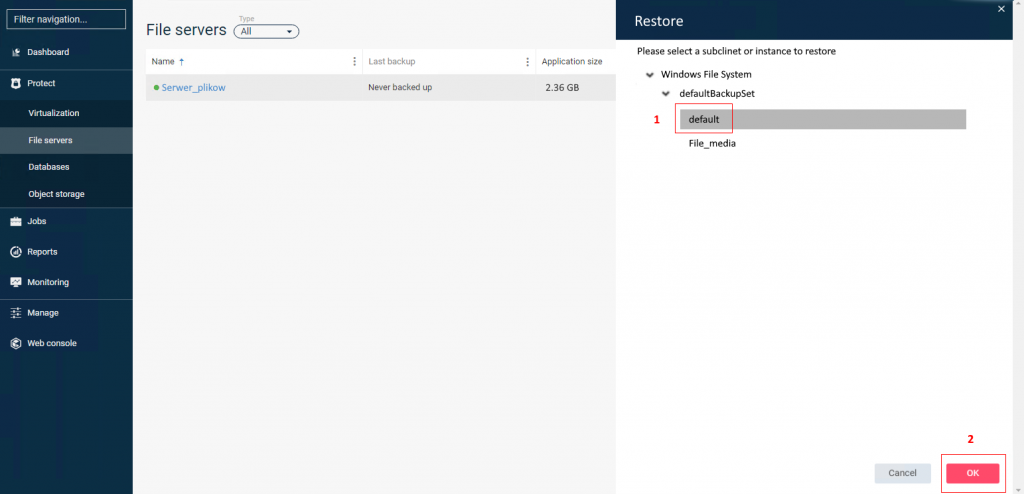This screenshot has width=1024, height=494.
Task: Select Object storage in navigation
Action: point(56,194)
